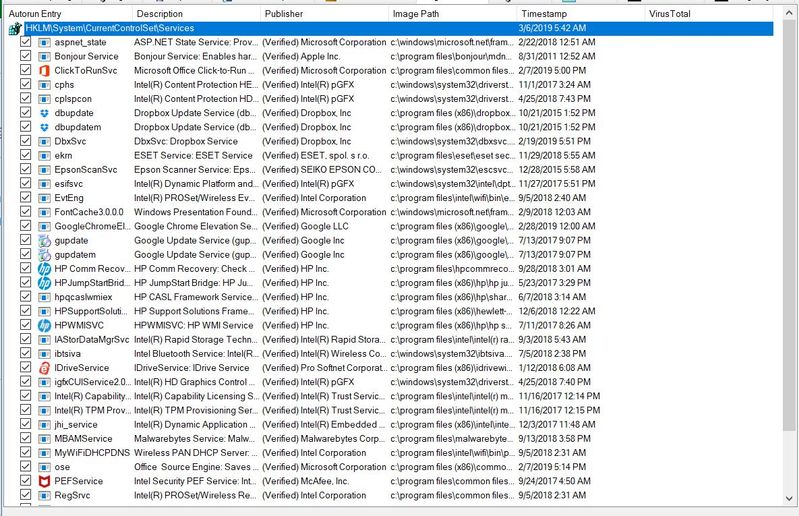Click the timestamp '8/31/2011 12:52 AM'
Viewport: 799px width, 516px height.
coord(556,57)
